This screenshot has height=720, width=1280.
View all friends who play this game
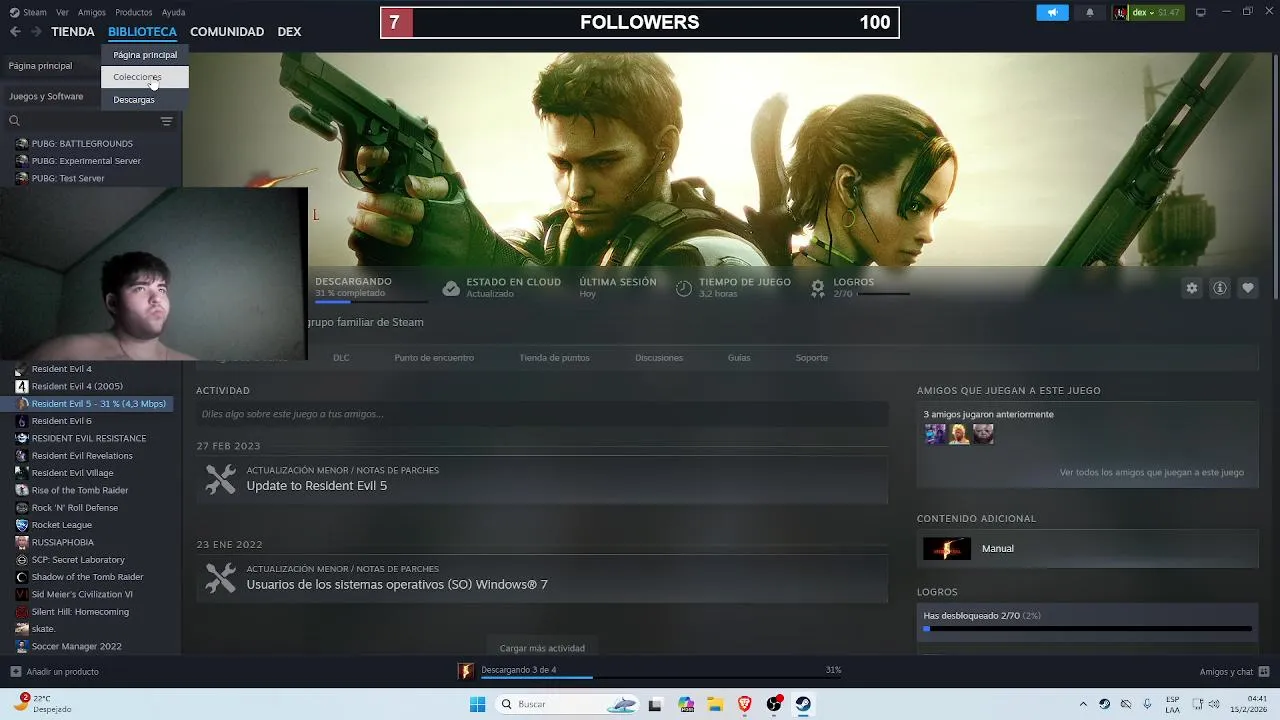[x=1152, y=472]
